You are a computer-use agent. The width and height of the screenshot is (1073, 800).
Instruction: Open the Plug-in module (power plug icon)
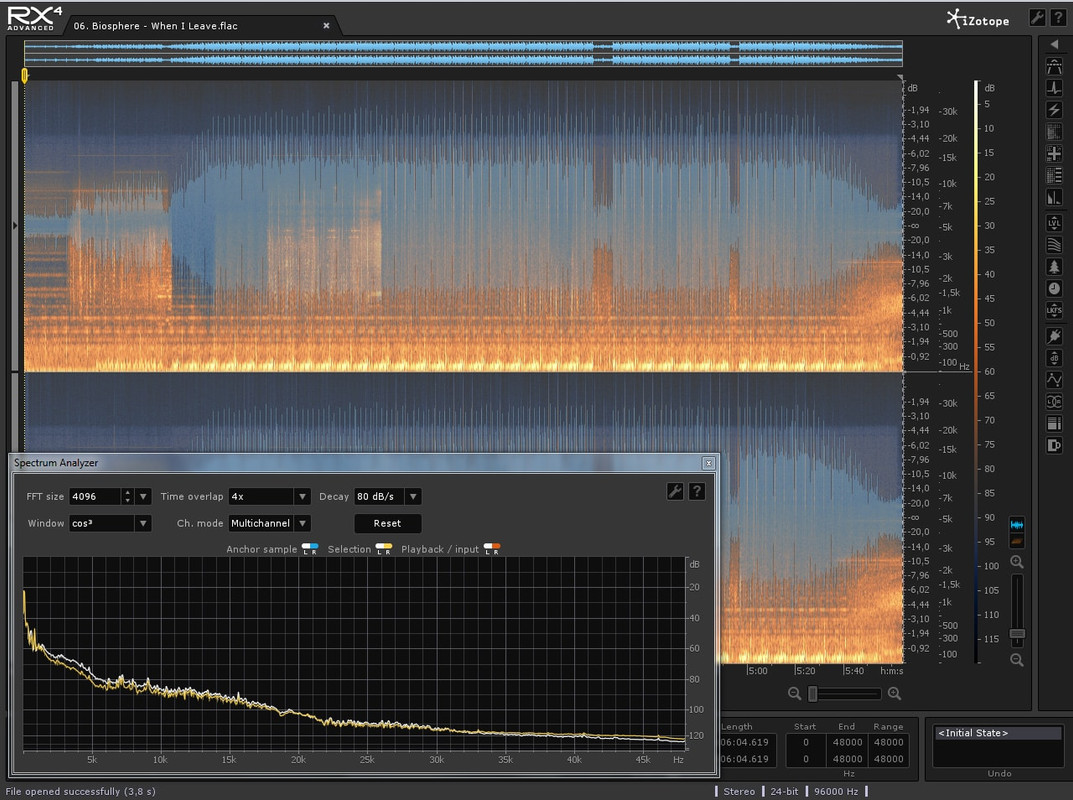click(x=1054, y=336)
